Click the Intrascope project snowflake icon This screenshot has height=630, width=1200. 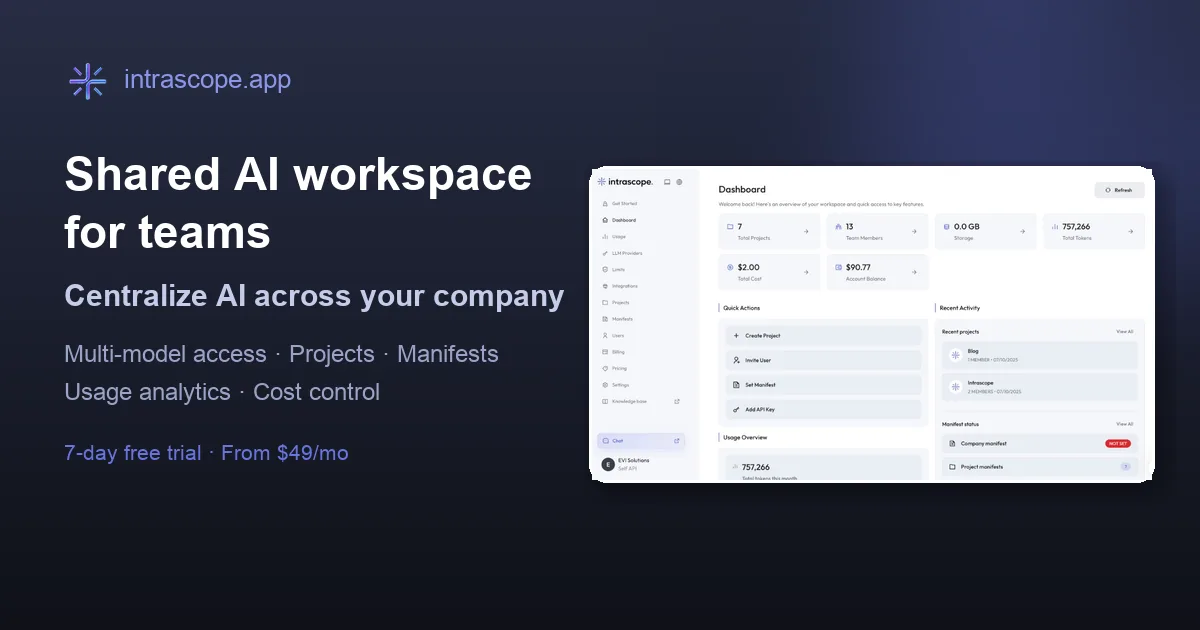(x=956, y=386)
